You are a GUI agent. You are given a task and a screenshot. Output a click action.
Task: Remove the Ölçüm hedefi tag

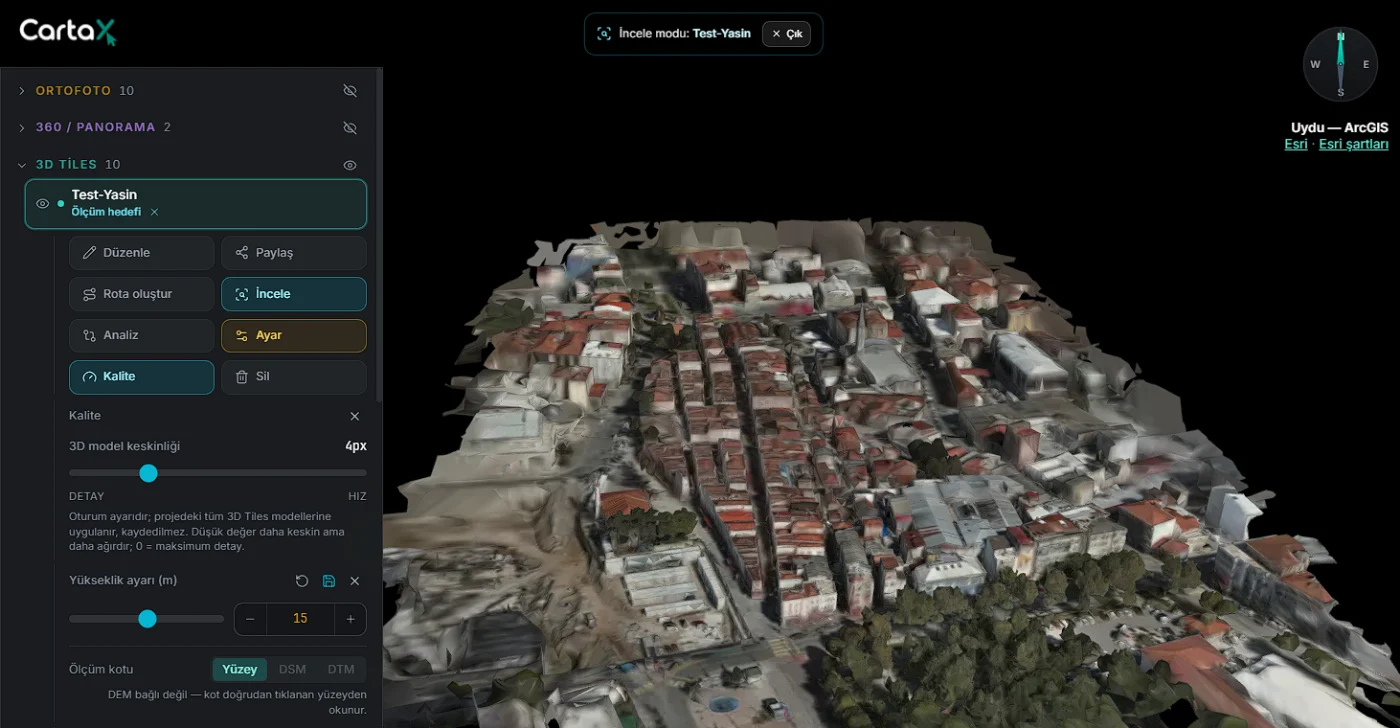click(154, 212)
